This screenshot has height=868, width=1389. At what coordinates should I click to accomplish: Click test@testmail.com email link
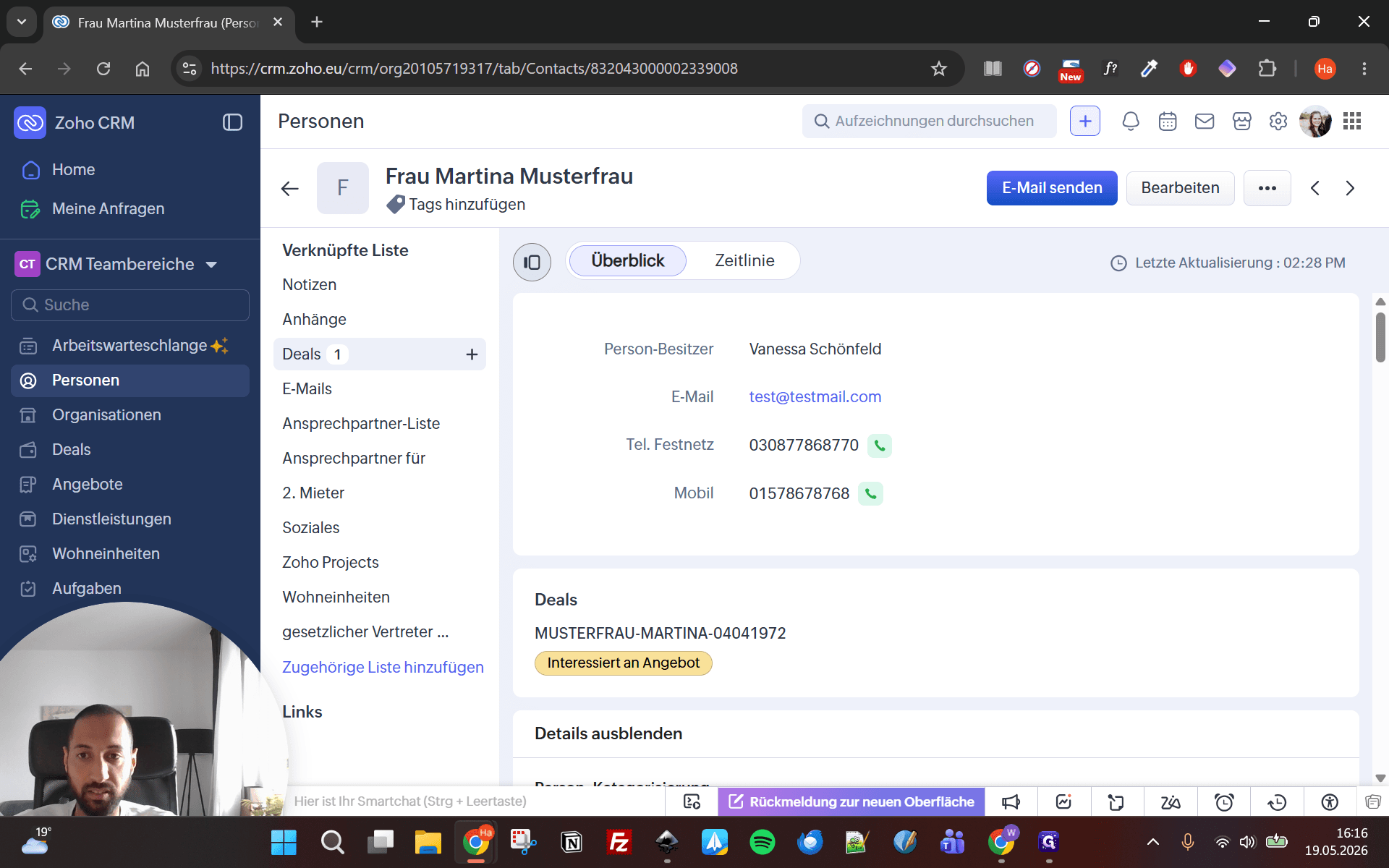tap(815, 397)
